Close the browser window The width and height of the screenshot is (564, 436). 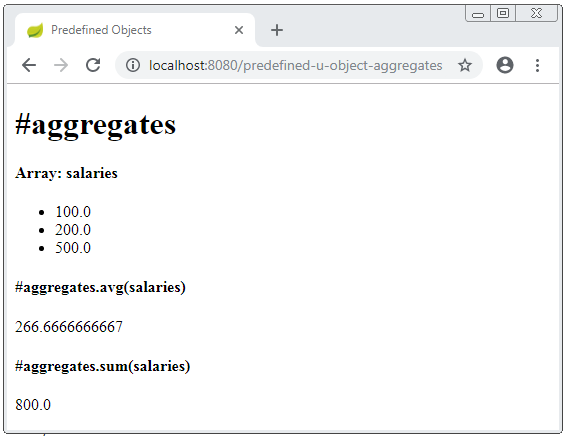click(536, 14)
